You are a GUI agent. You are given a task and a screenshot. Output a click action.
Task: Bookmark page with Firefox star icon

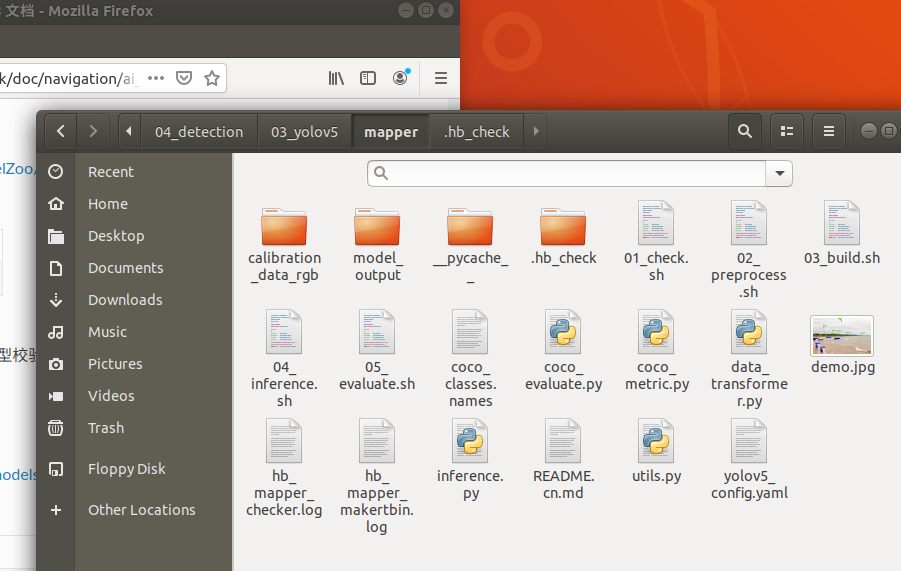(212, 78)
